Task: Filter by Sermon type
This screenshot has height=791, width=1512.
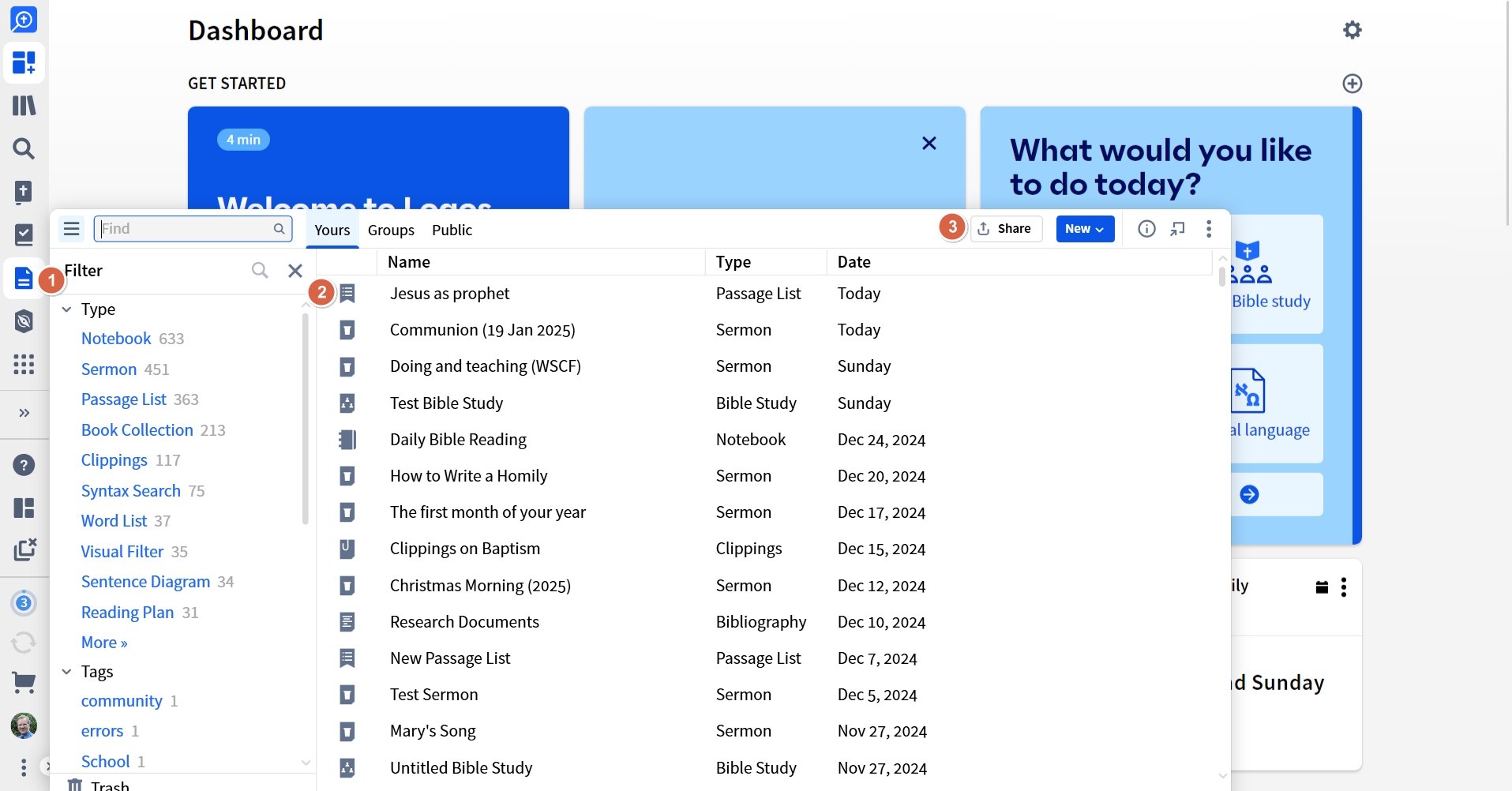Action: point(109,369)
